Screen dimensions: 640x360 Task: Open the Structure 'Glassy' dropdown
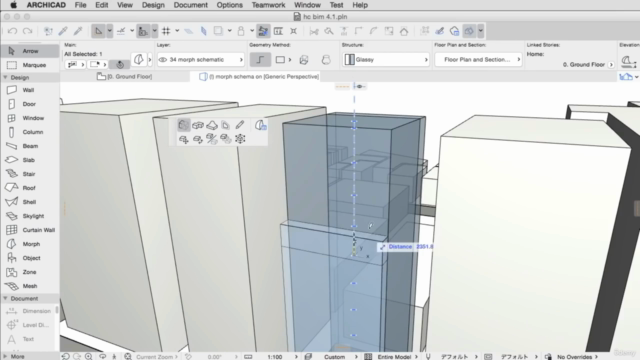(x=385, y=60)
